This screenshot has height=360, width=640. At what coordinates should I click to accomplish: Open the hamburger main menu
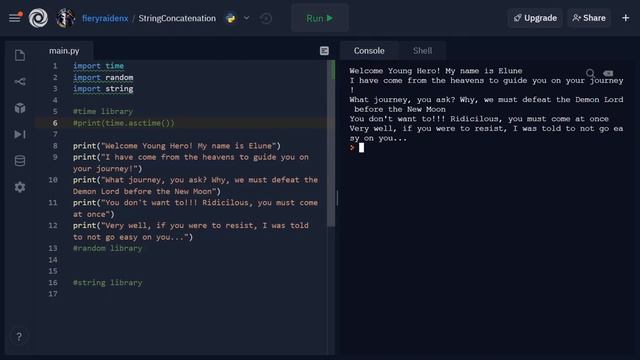click(15, 18)
